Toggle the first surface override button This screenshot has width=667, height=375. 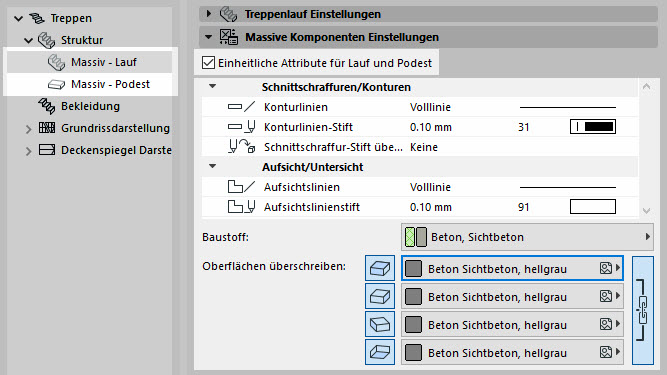pos(380,268)
